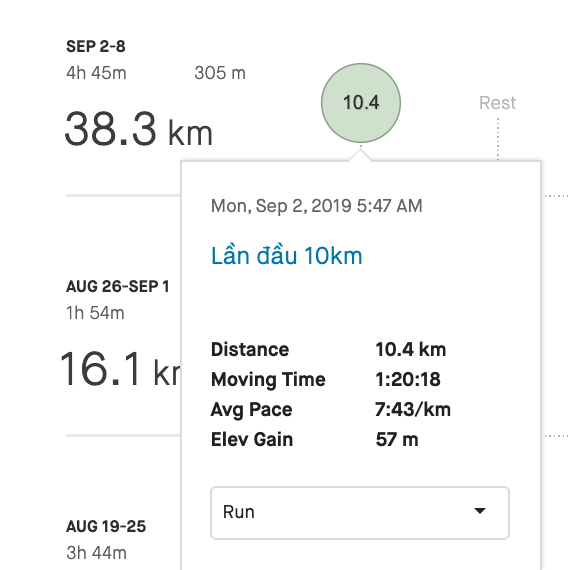Viewport: 568px width, 570px height.
Task: Select the Rest day label
Action: 497,103
